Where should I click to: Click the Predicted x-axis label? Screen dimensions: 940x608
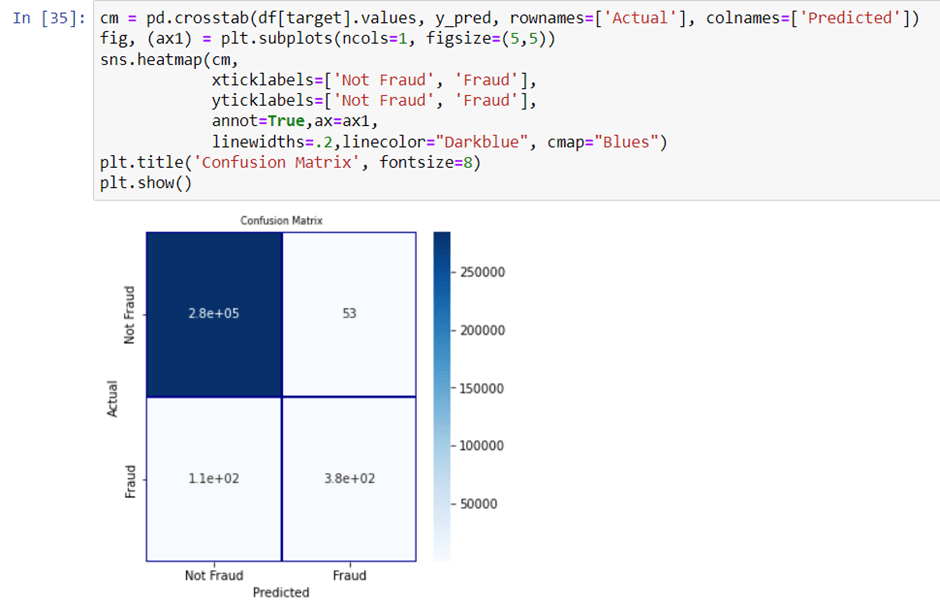[281, 592]
